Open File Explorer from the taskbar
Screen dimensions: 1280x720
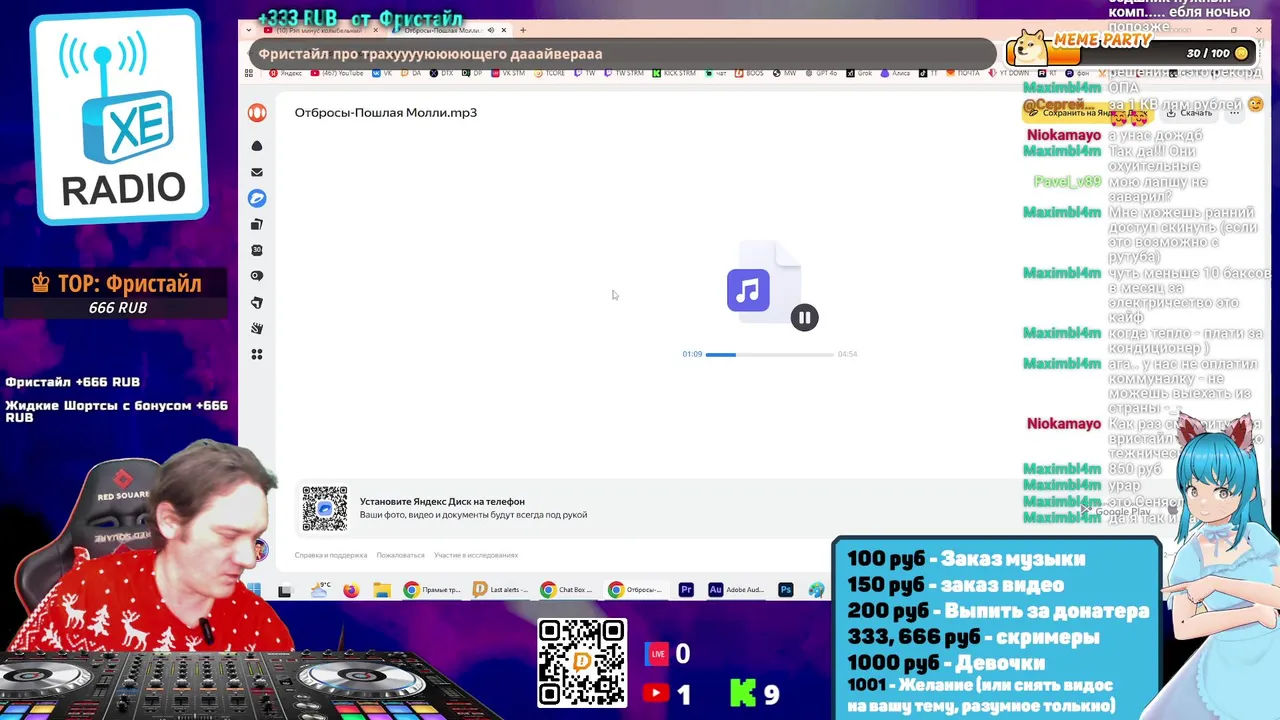(382, 590)
